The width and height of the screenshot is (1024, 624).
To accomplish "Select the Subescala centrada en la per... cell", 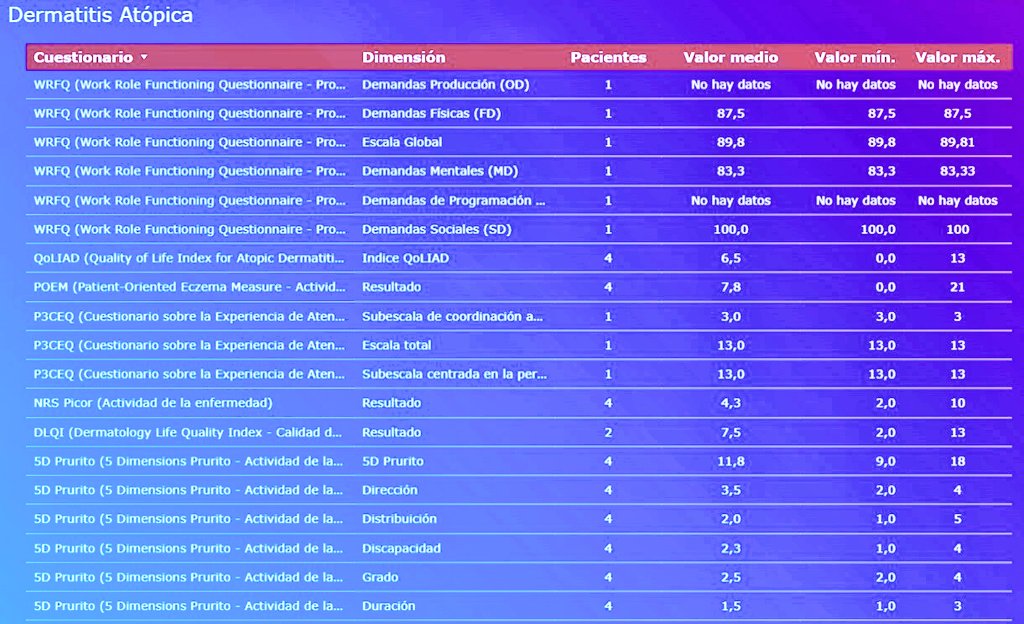I will click(x=454, y=374).
